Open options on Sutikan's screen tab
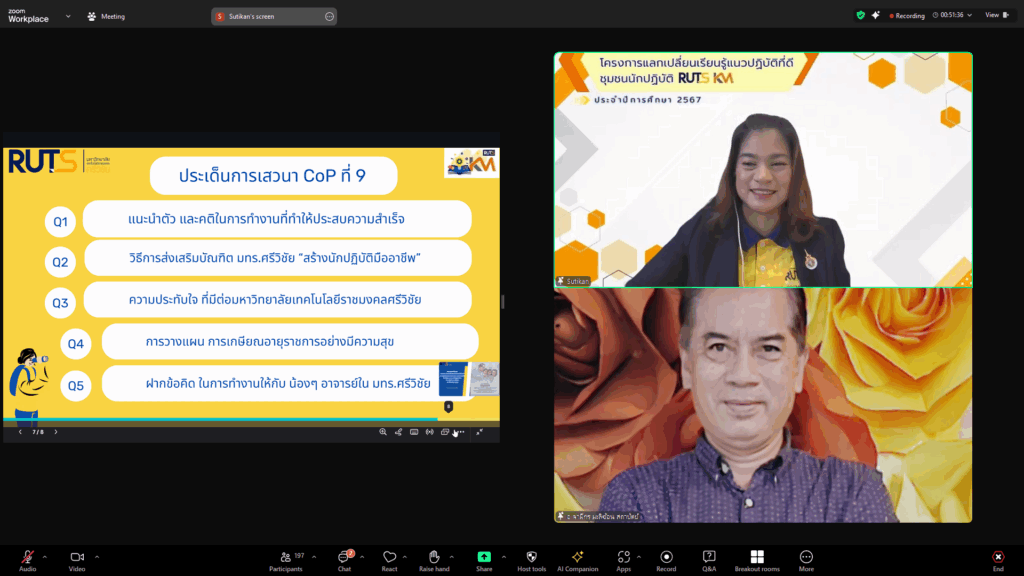This screenshot has height=576, width=1024. [x=329, y=16]
